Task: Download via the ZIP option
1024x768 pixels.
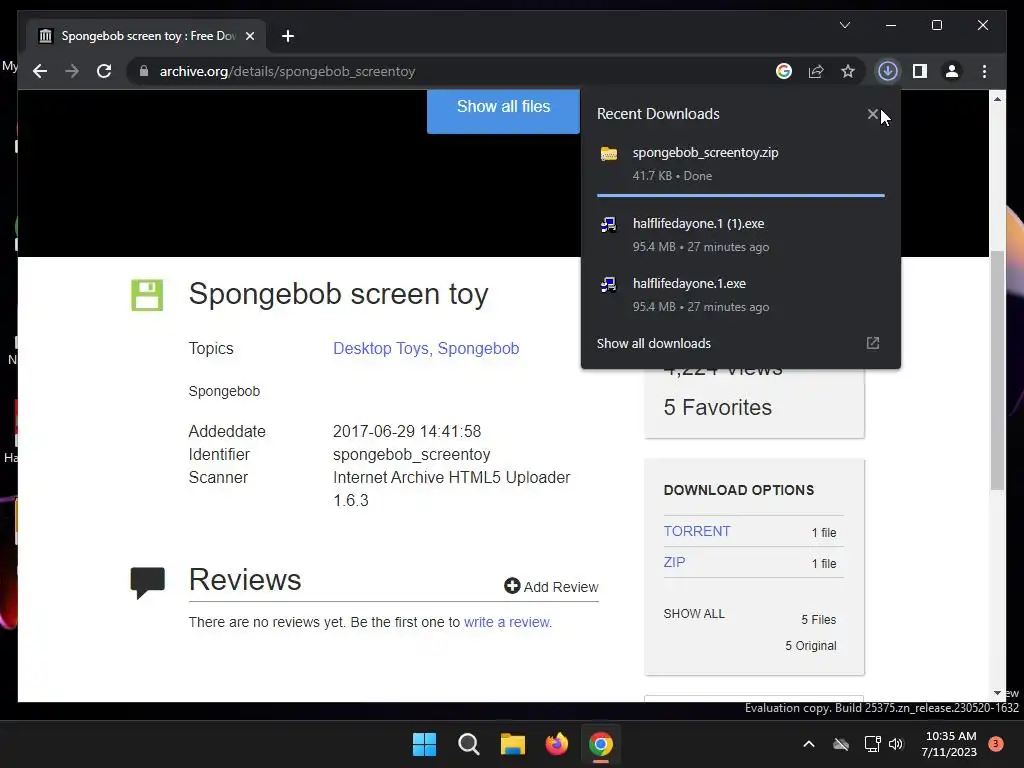Action: tap(675, 562)
